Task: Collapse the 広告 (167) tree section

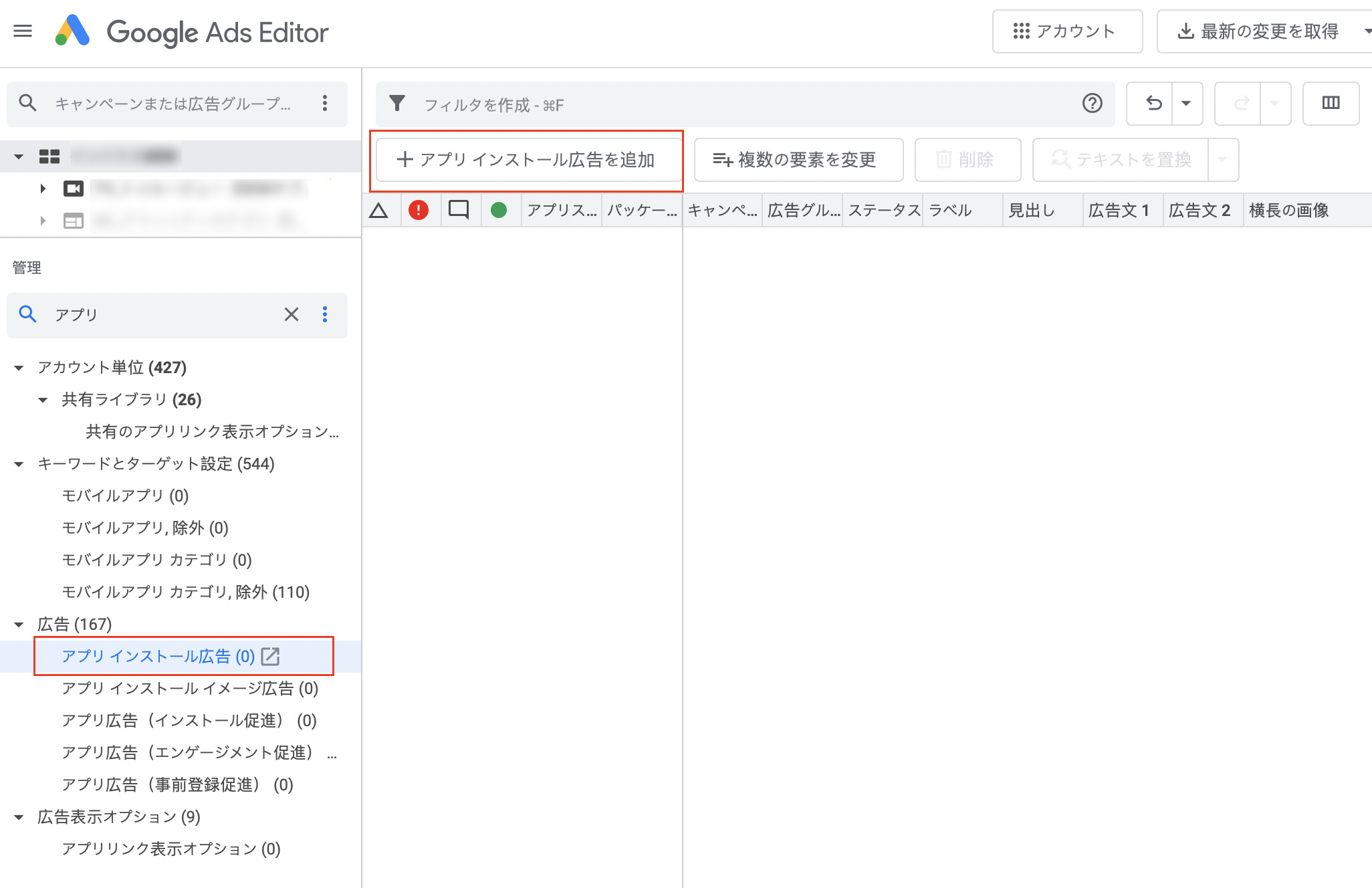Action: (x=19, y=625)
